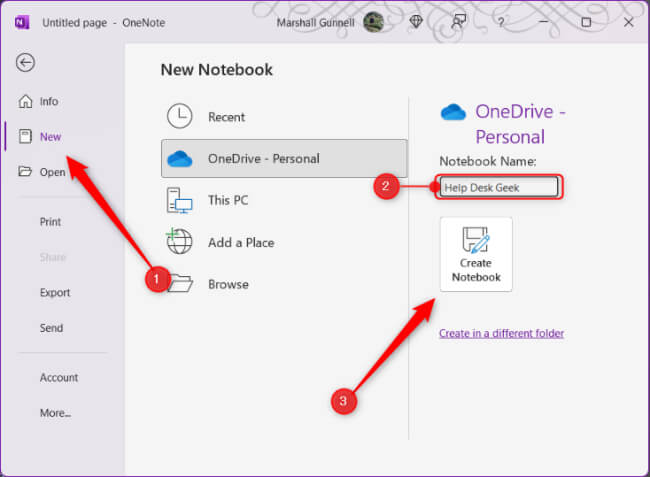This screenshot has height=477, width=650.
Task: Open the Help question mark icon
Action: (501, 22)
